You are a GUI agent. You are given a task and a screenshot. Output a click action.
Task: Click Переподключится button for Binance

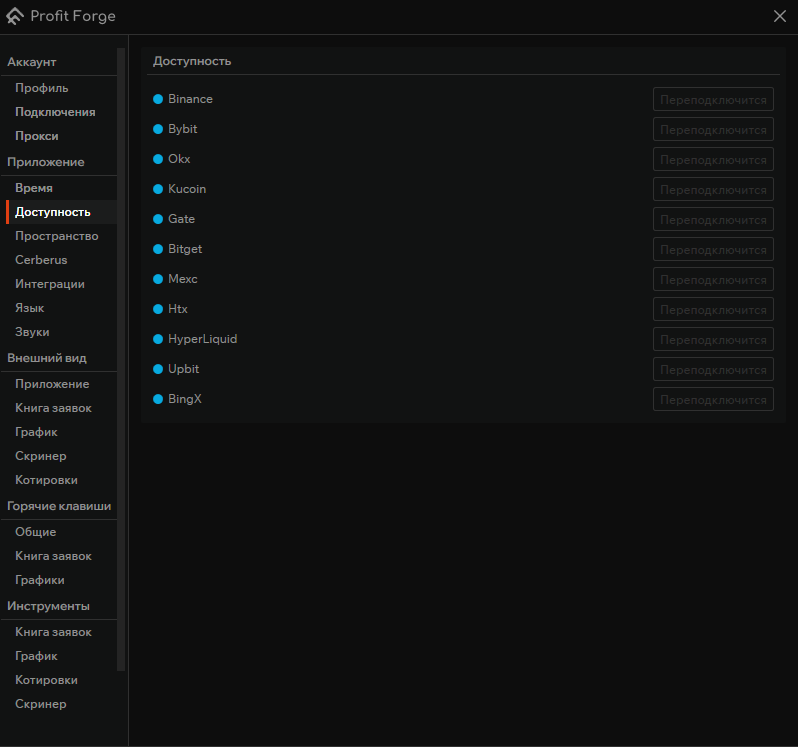(713, 99)
